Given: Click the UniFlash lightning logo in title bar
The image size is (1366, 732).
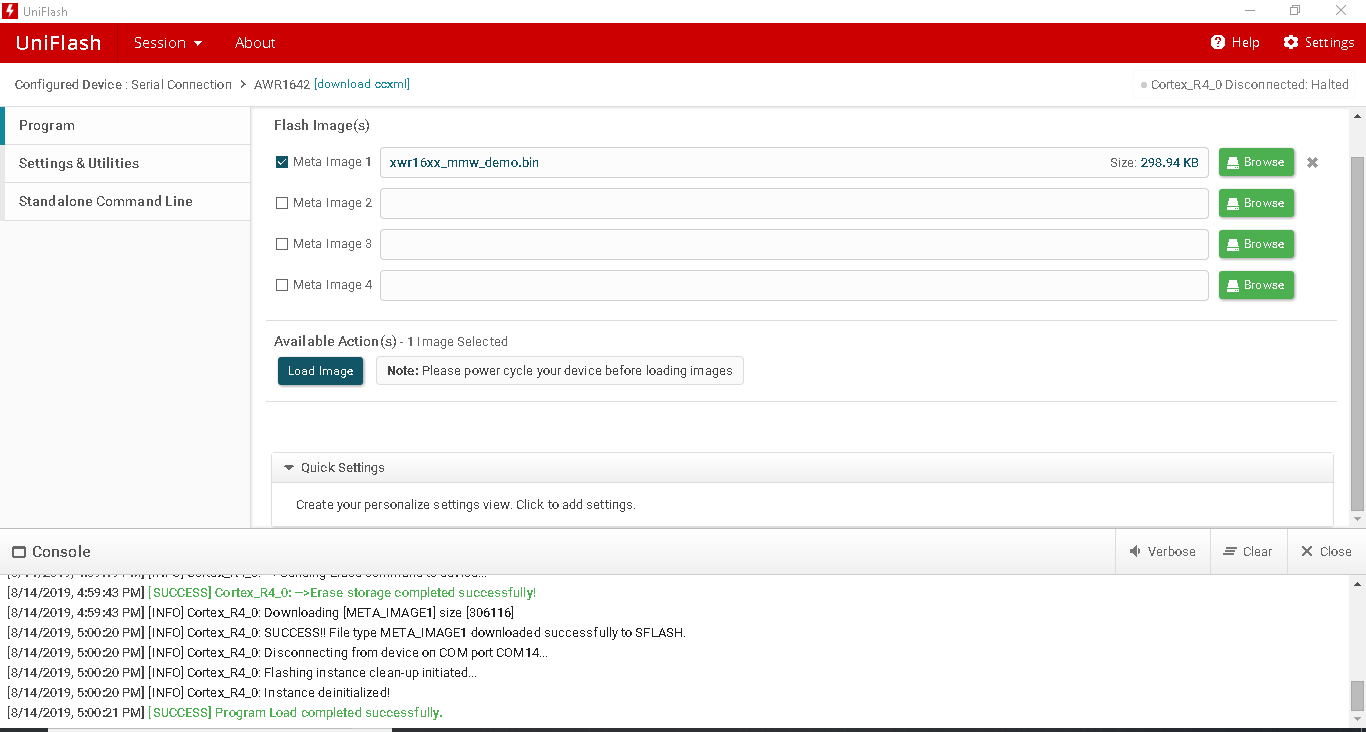Looking at the screenshot, I should [x=11, y=11].
